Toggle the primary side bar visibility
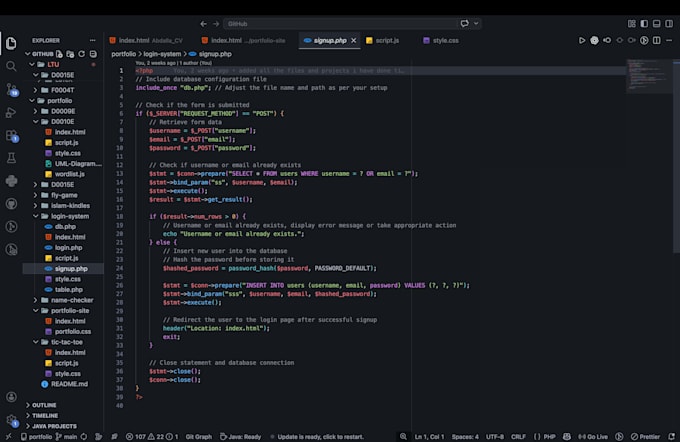The height and width of the screenshot is (442, 680). [644, 24]
